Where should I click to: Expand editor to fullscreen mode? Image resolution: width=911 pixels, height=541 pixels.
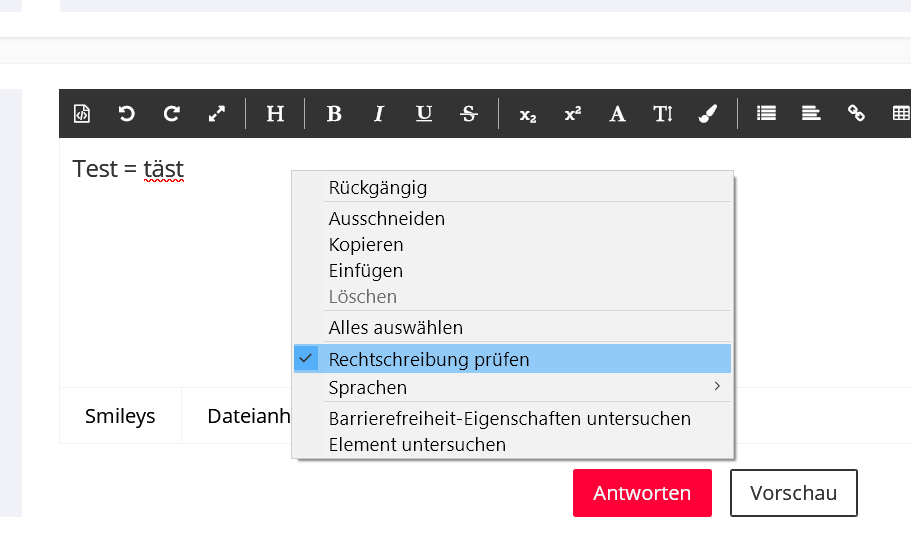[217, 114]
